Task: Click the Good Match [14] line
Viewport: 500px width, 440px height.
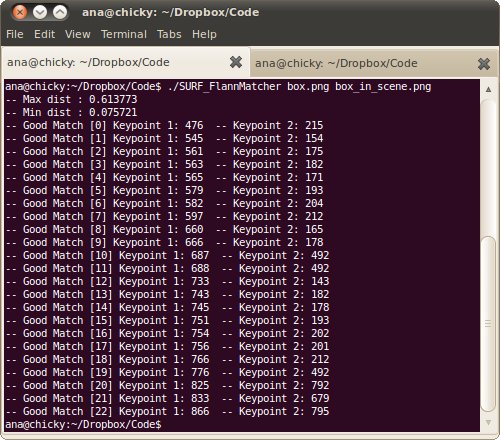Action: click(x=167, y=307)
